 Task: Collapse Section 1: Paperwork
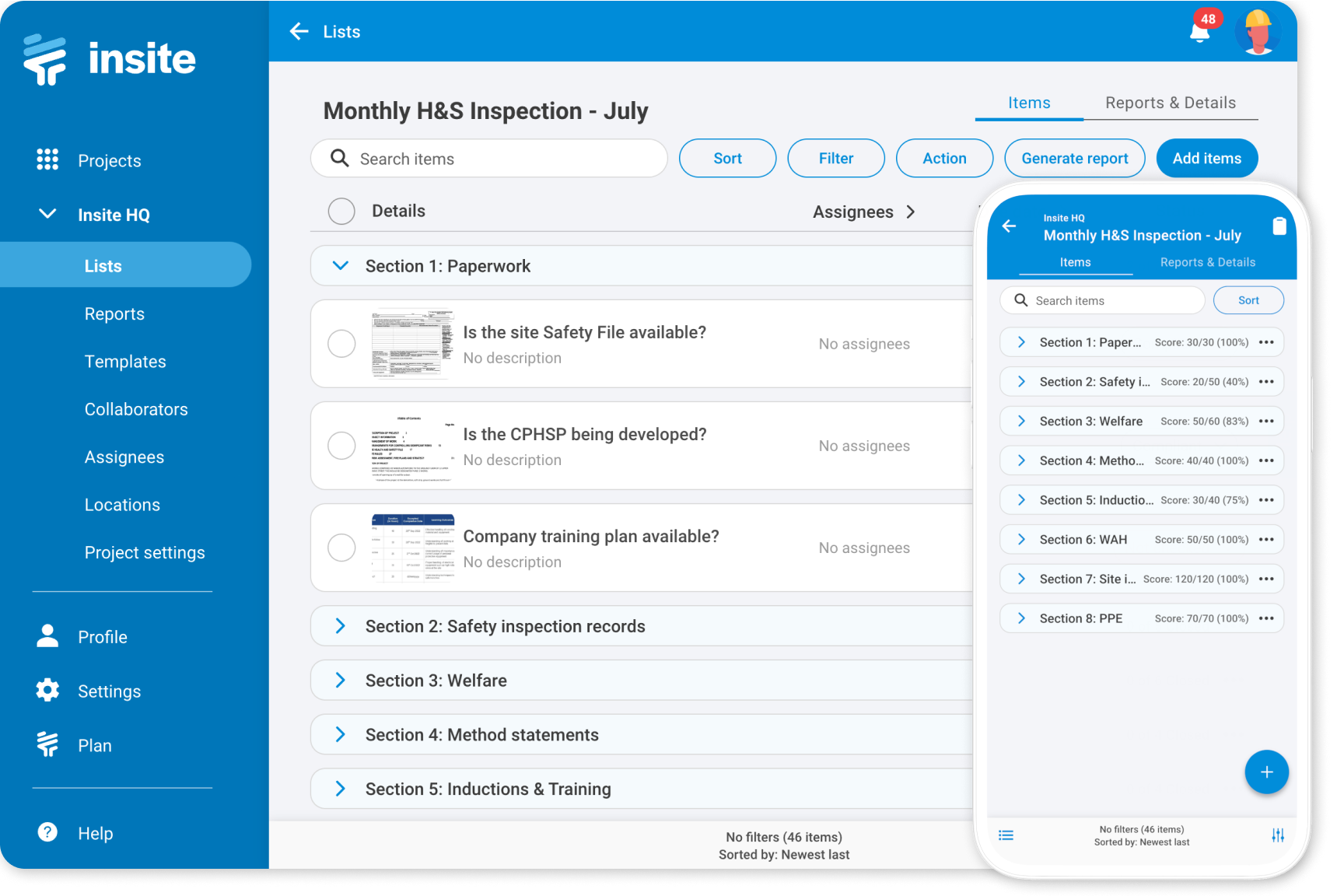tap(340, 265)
